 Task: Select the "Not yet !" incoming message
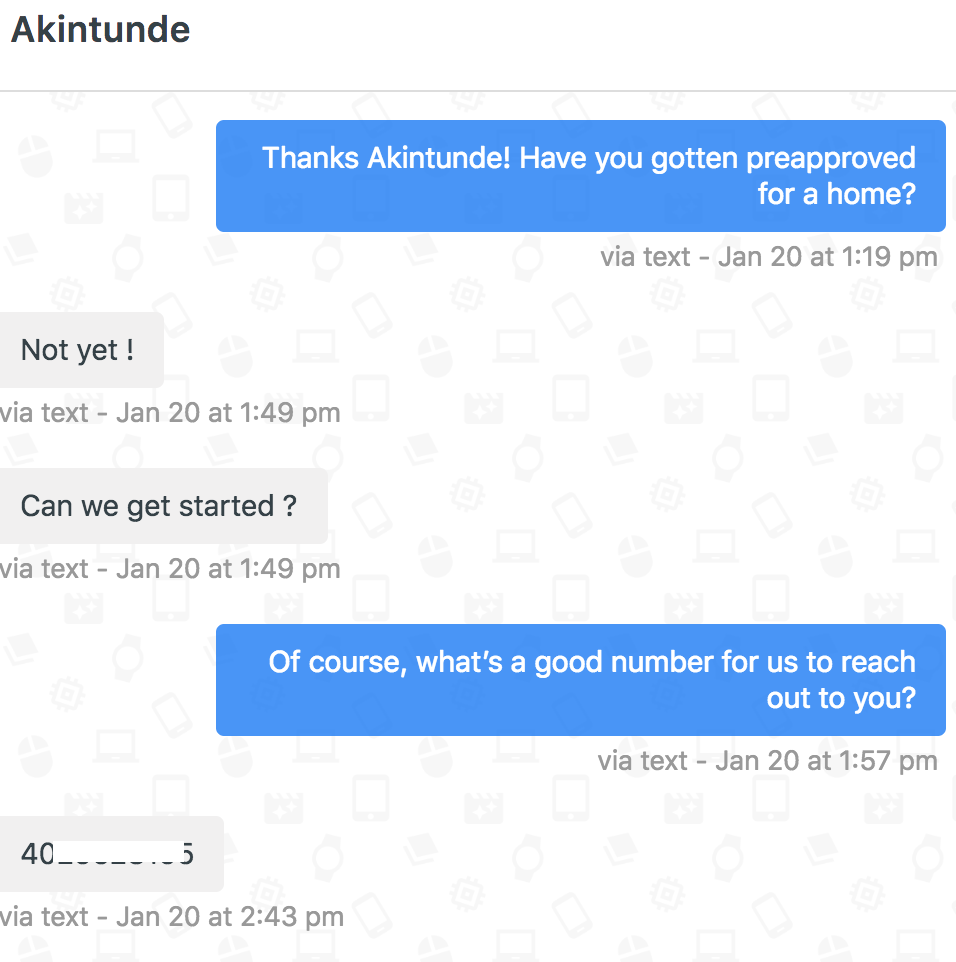point(78,350)
